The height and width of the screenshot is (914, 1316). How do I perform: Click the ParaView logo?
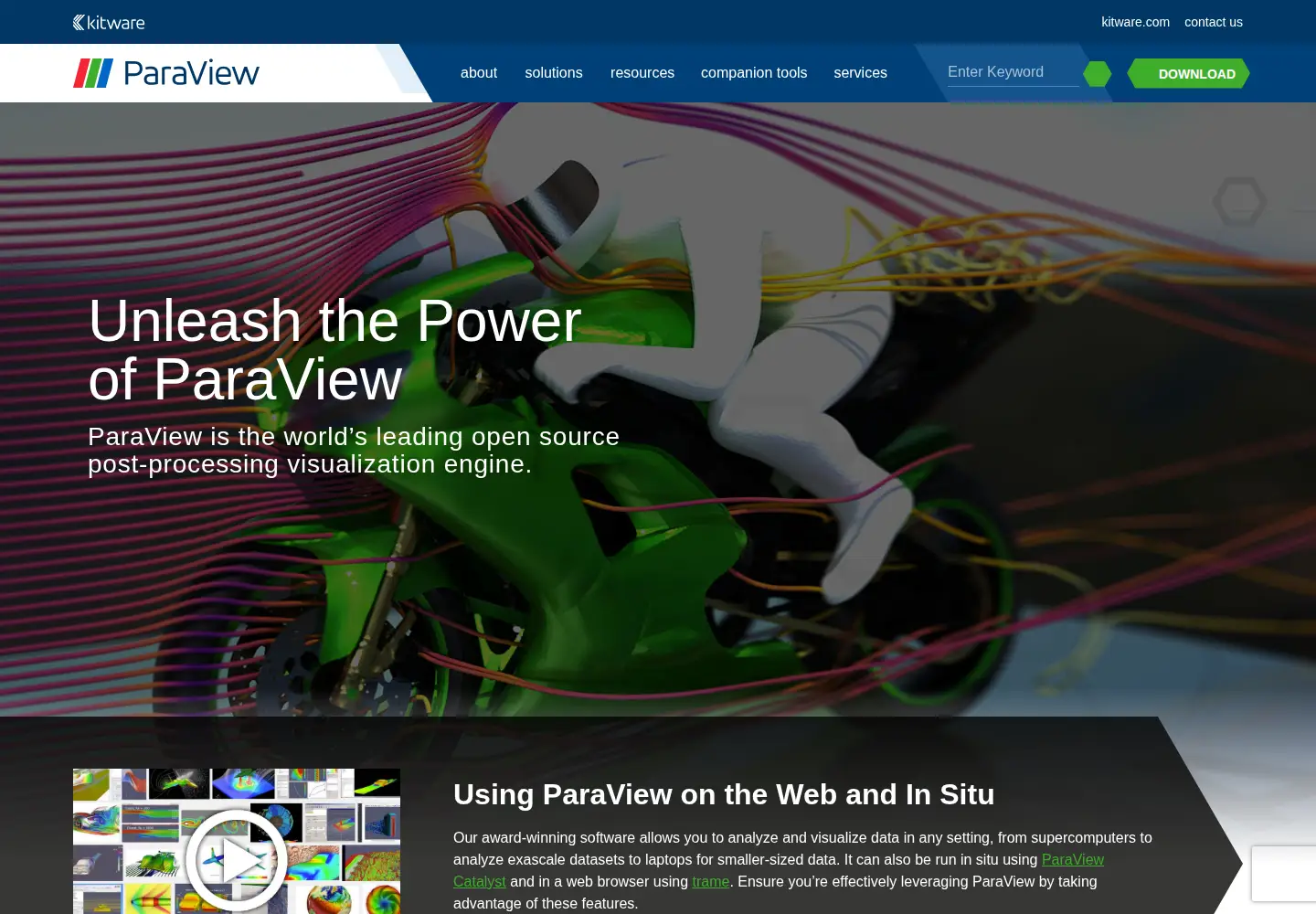pos(166,73)
